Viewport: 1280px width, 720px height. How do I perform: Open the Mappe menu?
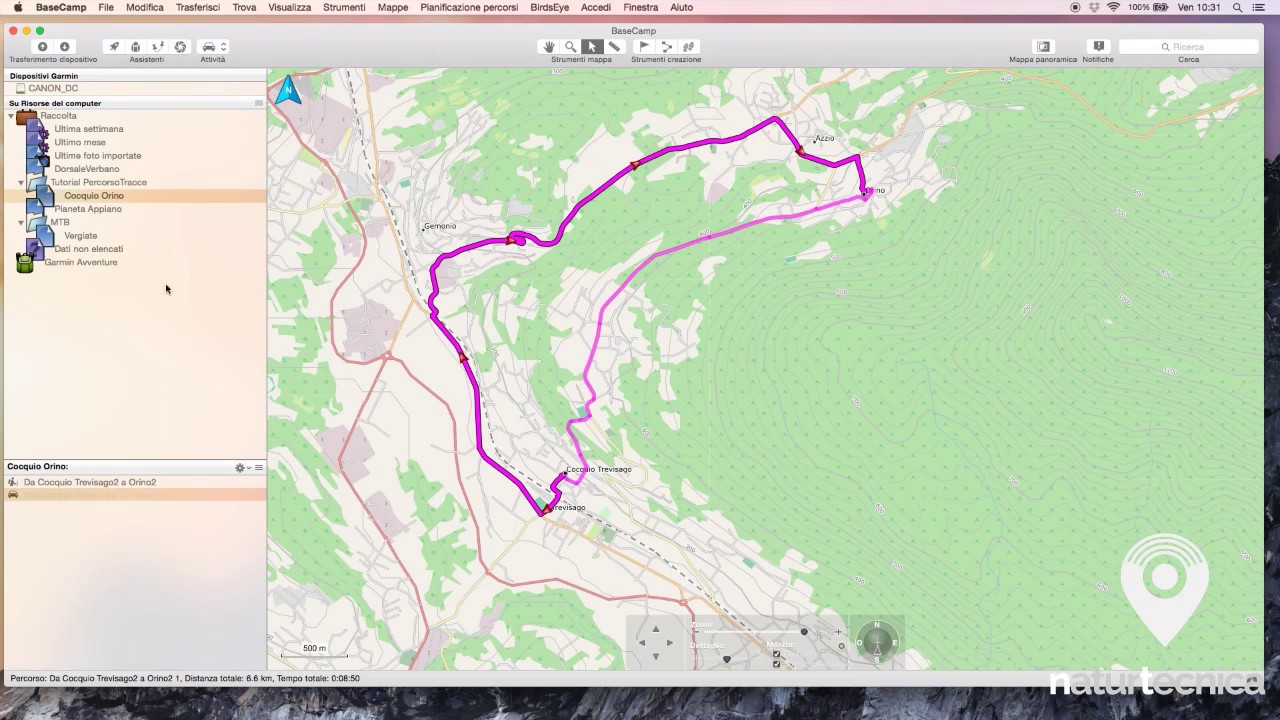393,7
